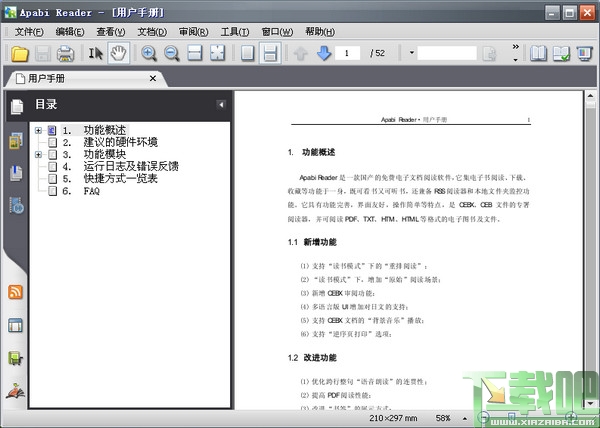Click the Fit width icon

tap(195, 54)
